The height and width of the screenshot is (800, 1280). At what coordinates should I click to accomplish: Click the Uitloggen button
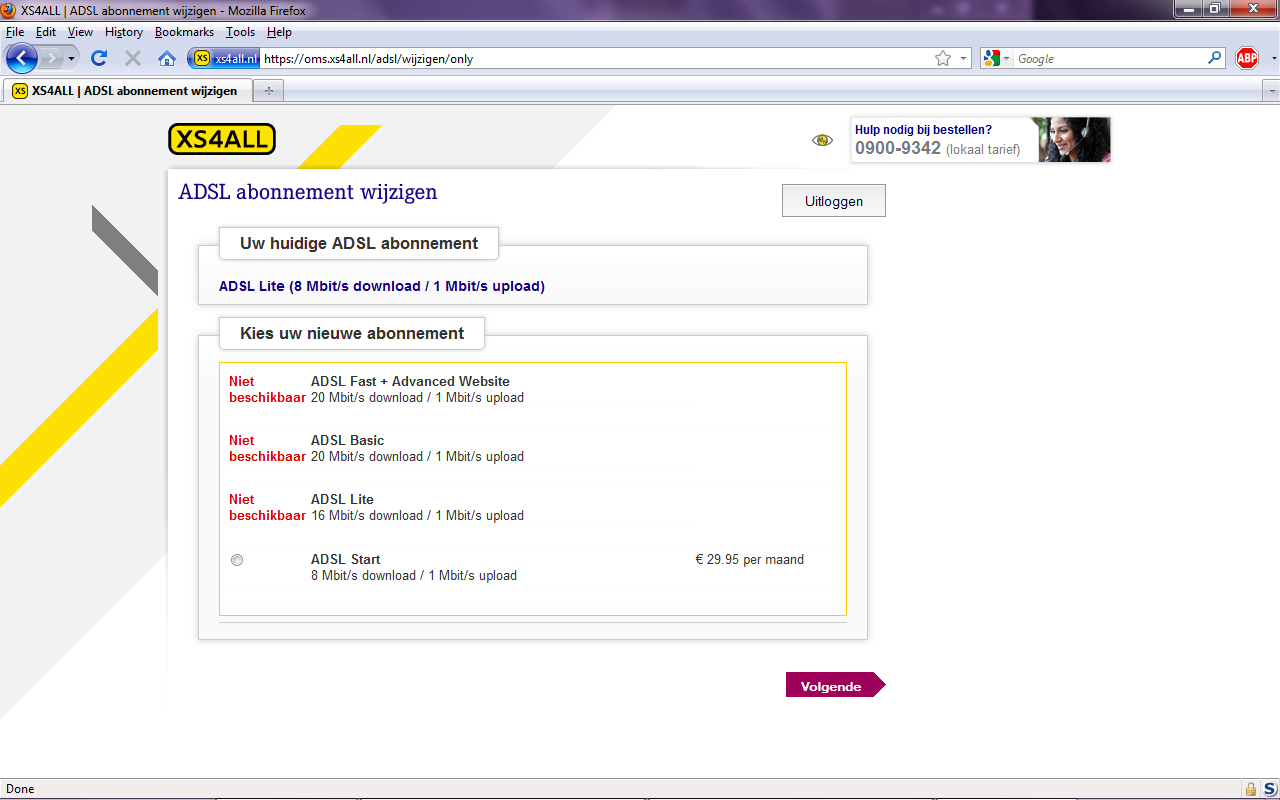[833, 201]
